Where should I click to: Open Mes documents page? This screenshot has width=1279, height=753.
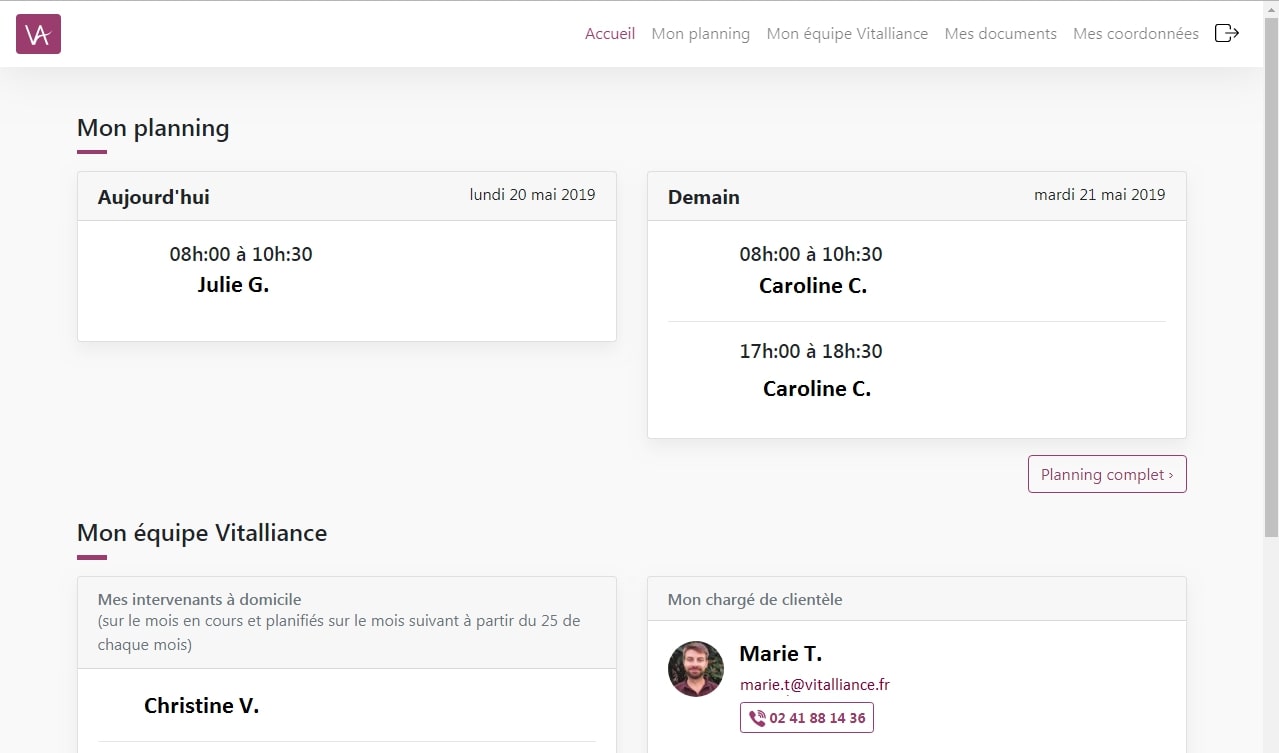999,33
